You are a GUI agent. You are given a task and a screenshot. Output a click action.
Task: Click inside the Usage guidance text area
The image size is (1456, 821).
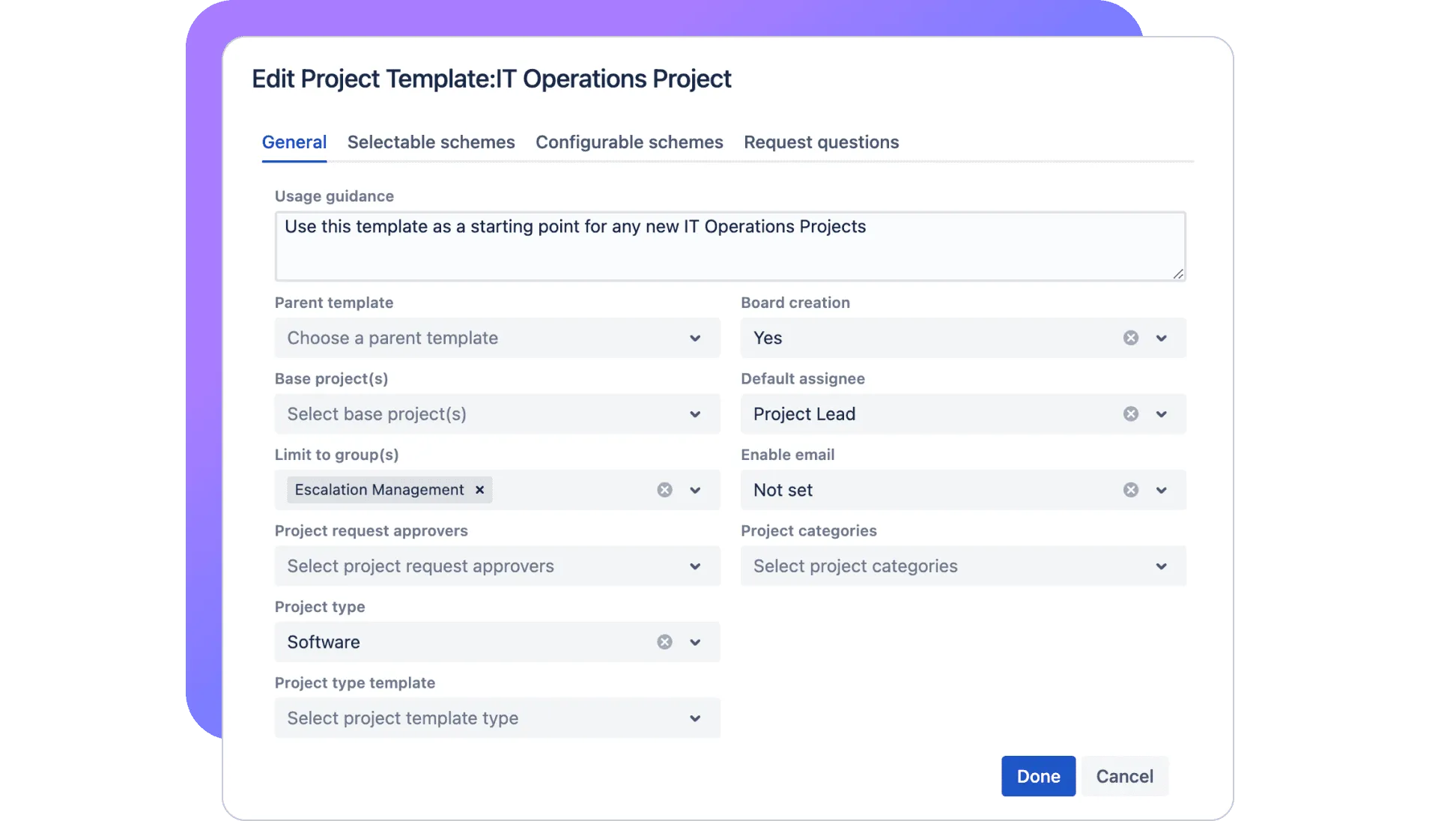(x=729, y=247)
